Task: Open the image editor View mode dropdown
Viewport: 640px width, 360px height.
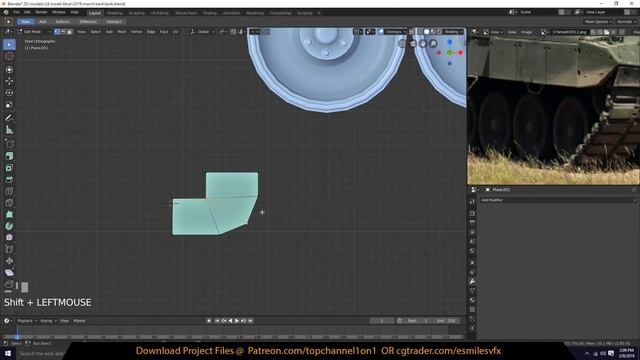Action: [493, 31]
